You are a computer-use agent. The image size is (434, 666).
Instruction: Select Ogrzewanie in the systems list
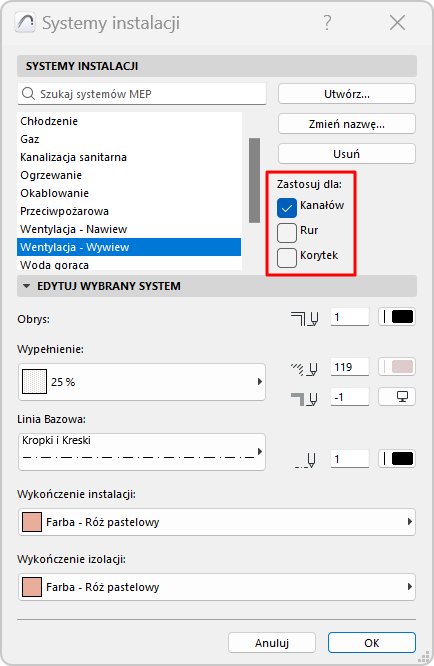(x=129, y=175)
